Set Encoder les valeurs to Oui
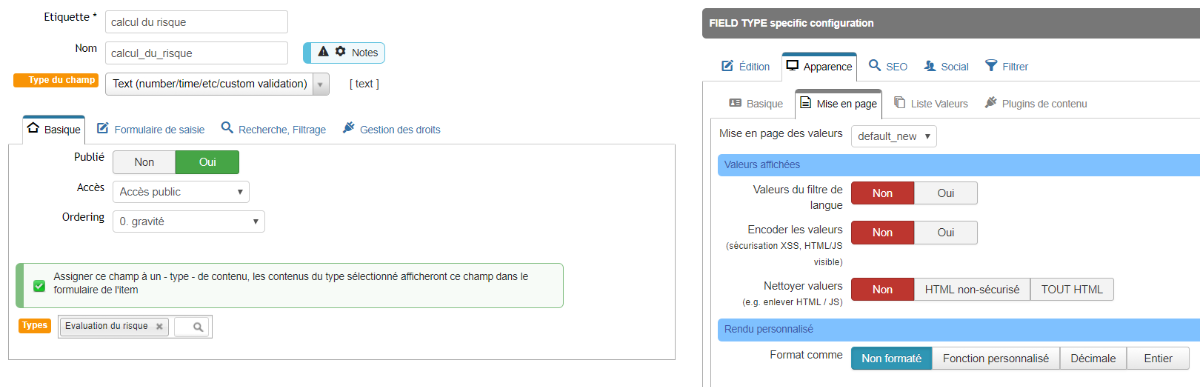 (945, 232)
